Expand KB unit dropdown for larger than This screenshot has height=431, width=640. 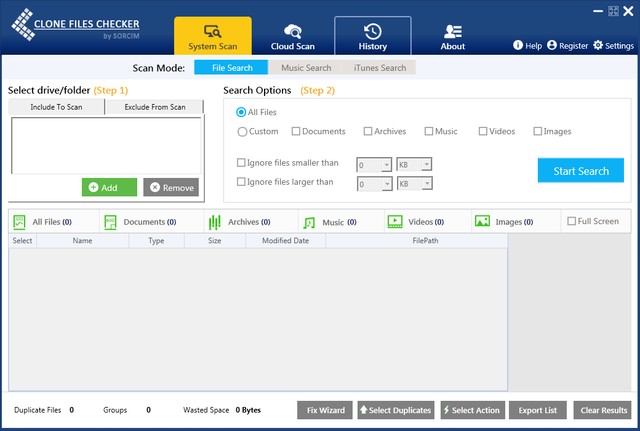tap(426, 184)
